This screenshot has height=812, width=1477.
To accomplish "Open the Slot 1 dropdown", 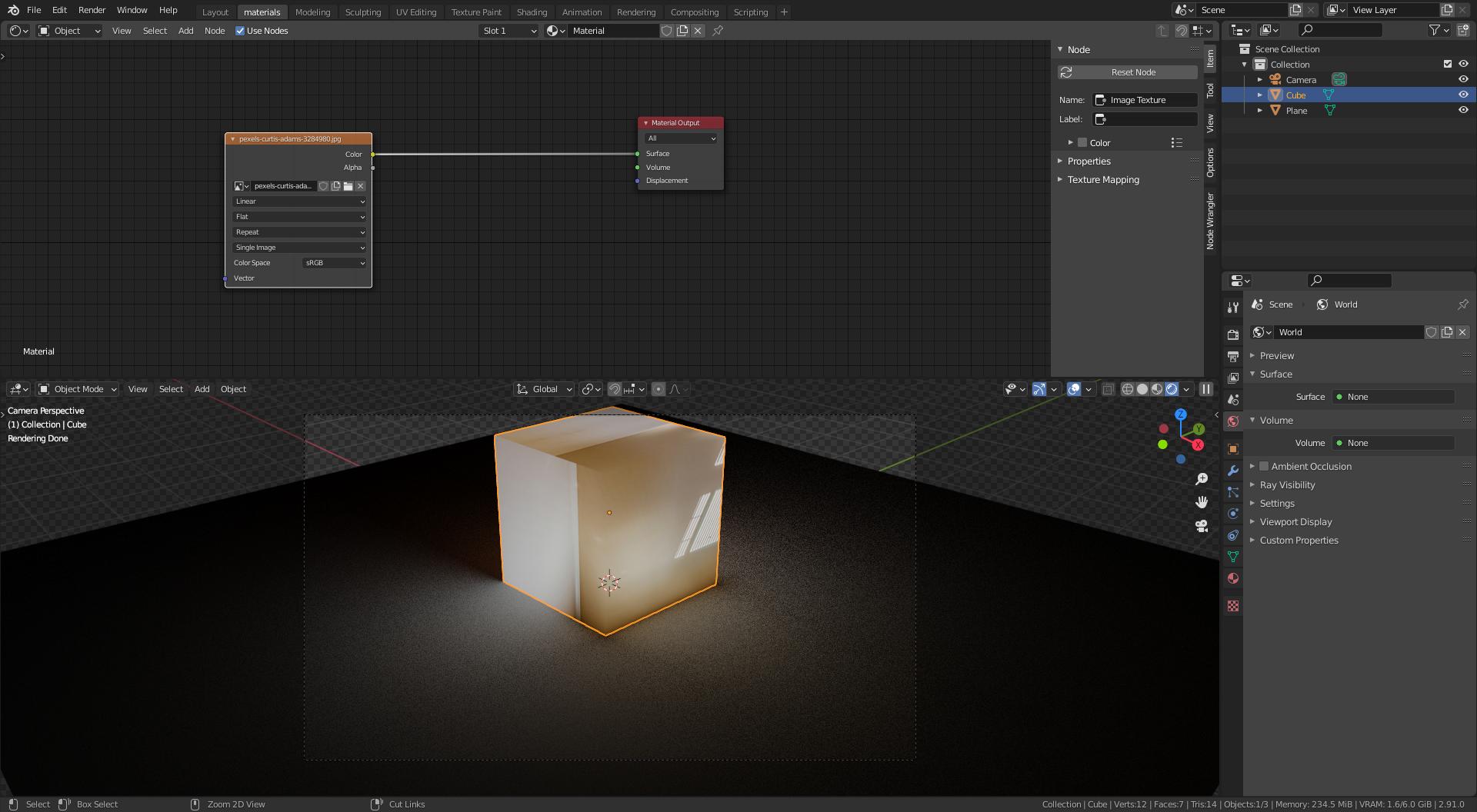I will [x=508, y=31].
